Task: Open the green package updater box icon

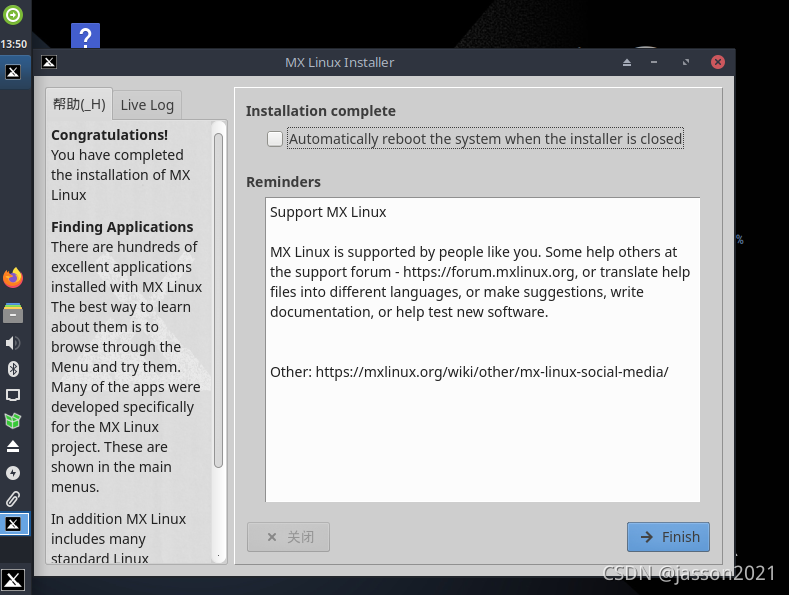Action: pos(13,421)
